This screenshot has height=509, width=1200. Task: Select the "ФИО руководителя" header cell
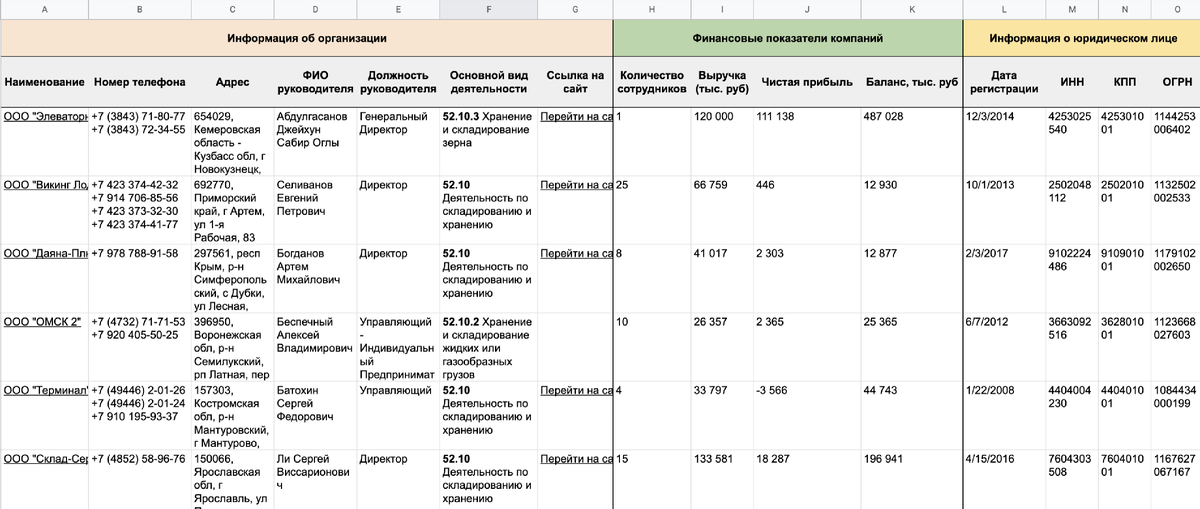click(314, 81)
